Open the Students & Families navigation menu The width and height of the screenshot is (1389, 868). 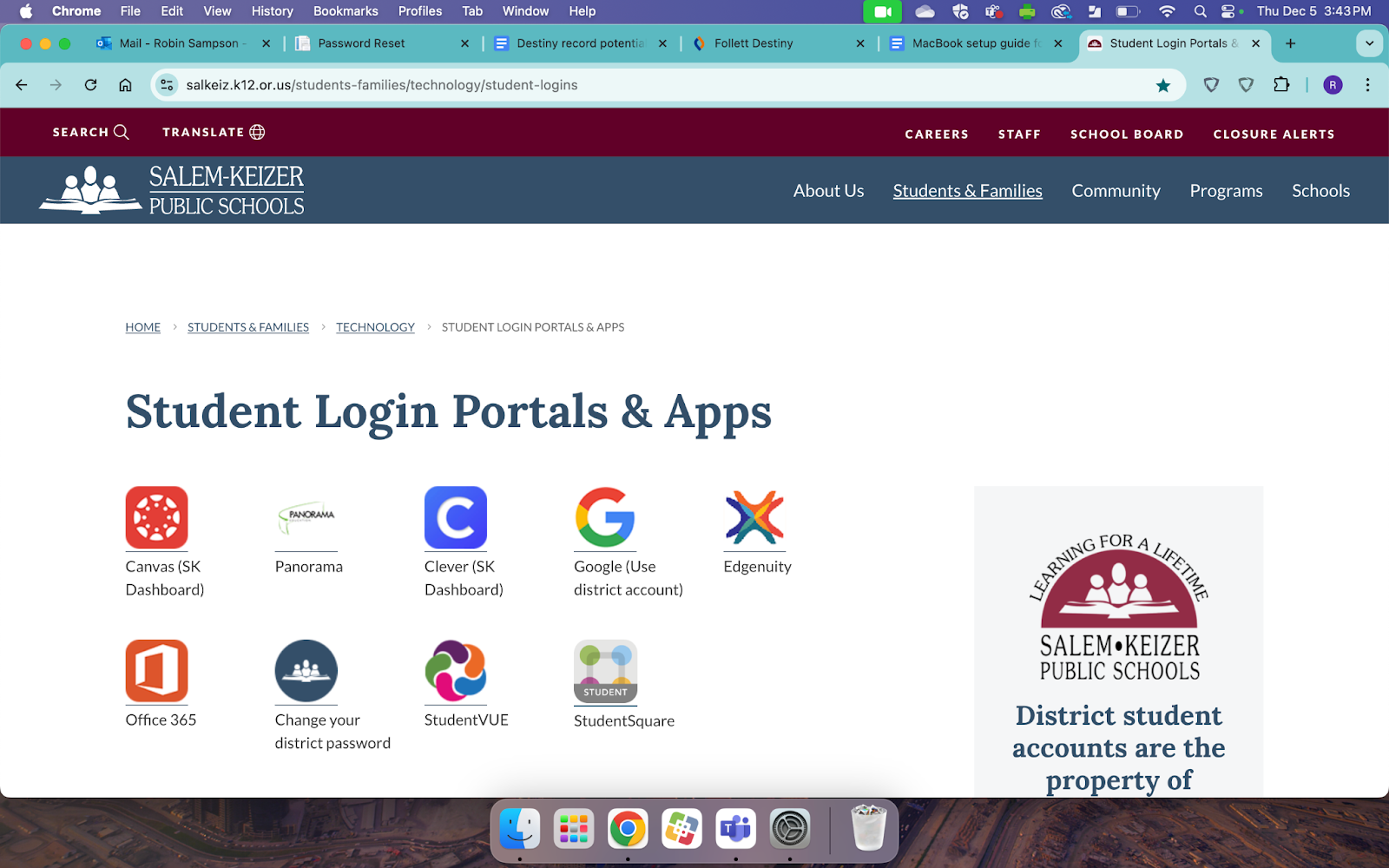pos(967,191)
